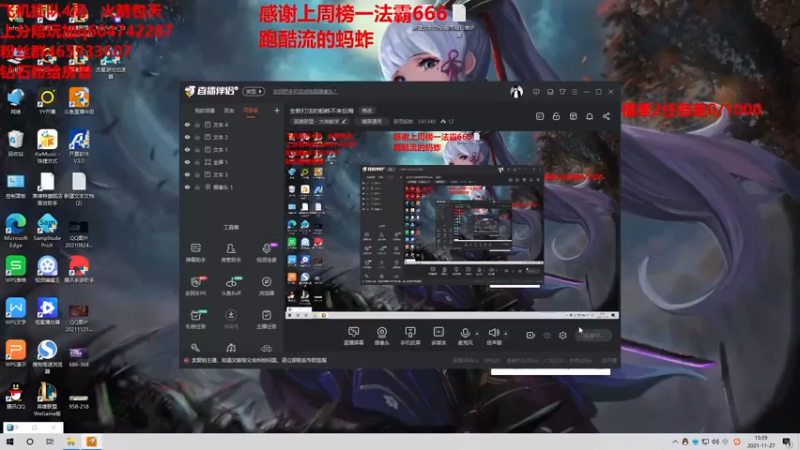The image size is (800, 450).
Task: Click the 修改 button beside room title
Action: click(367, 111)
